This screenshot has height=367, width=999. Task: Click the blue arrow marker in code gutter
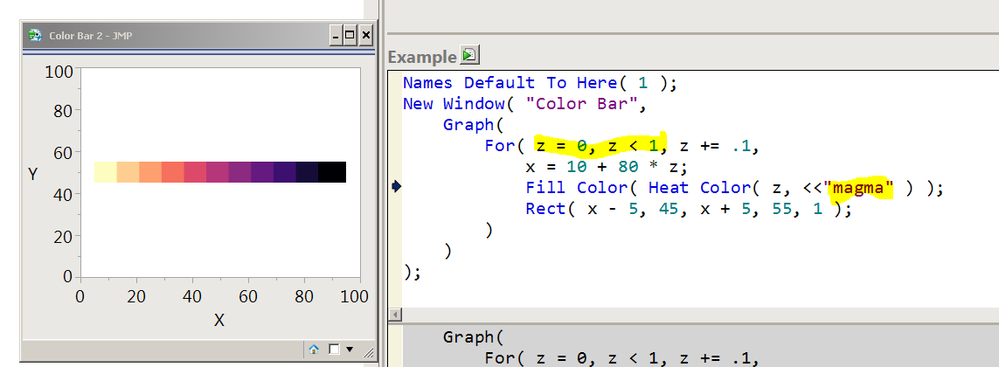pos(396,186)
